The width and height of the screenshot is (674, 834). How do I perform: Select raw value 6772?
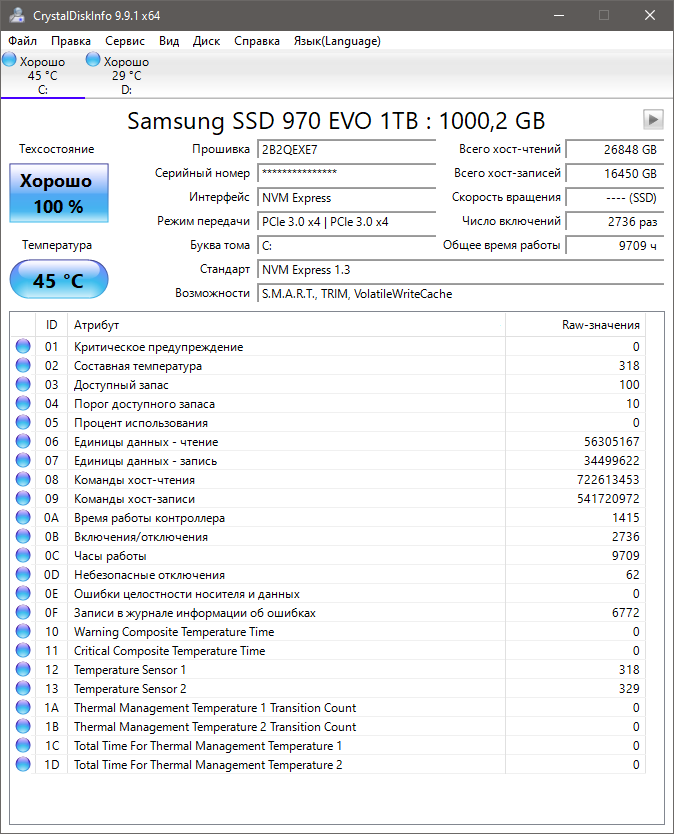pos(625,613)
